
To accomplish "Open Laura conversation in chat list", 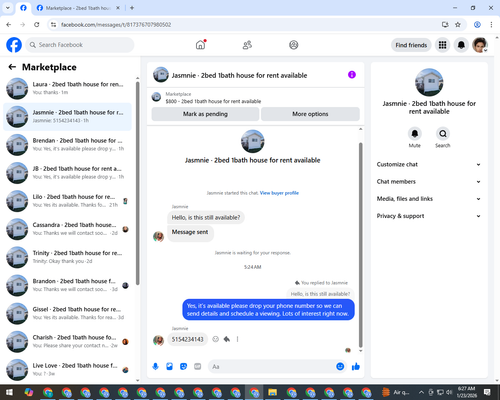I will tap(68, 88).
